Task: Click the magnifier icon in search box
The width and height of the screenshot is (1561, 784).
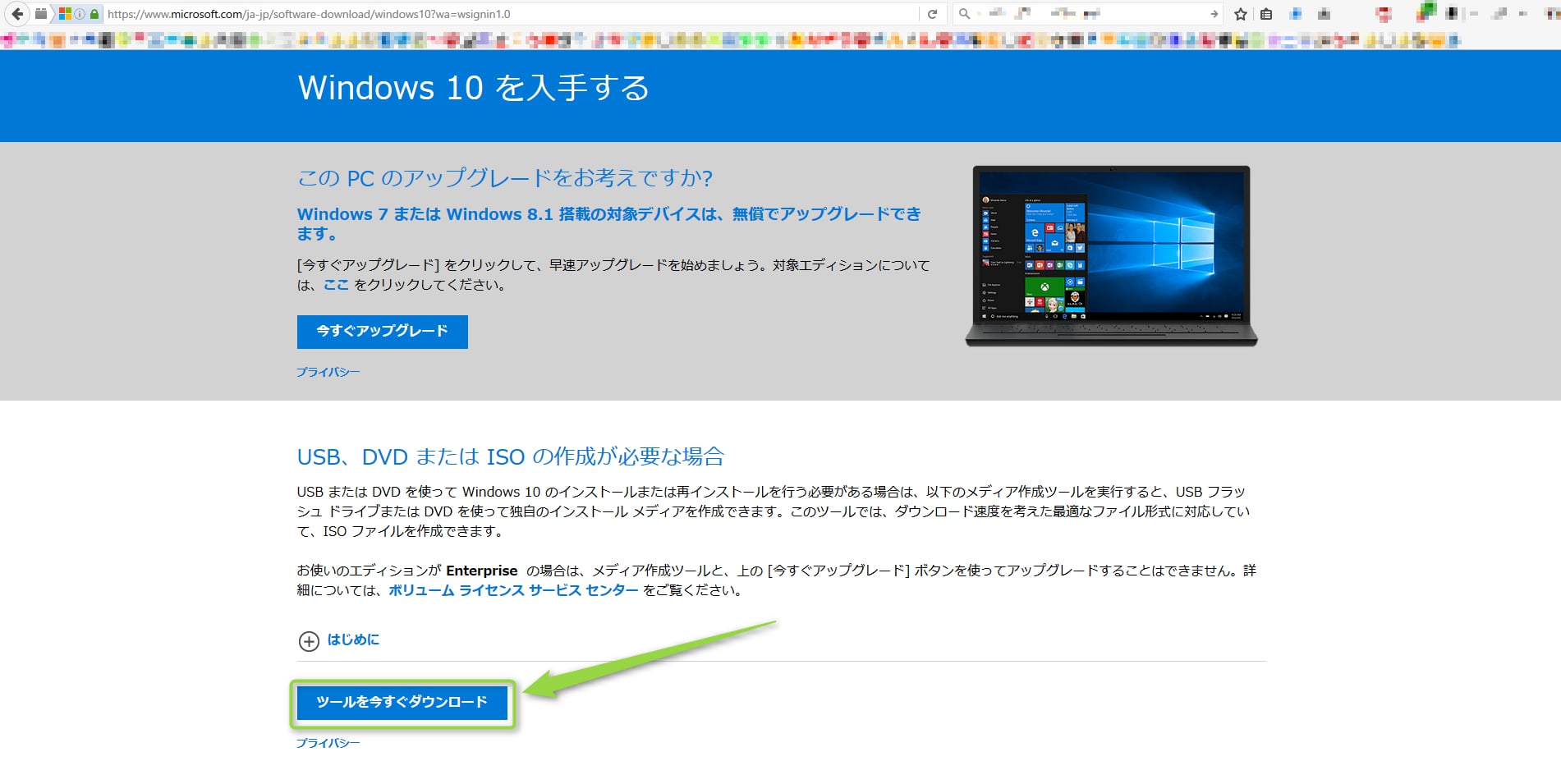Action: [x=965, y=14]
